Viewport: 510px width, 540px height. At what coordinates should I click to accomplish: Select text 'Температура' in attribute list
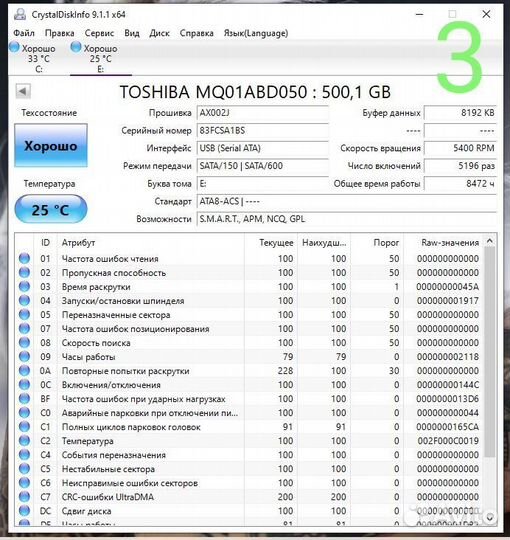point(87,441)
